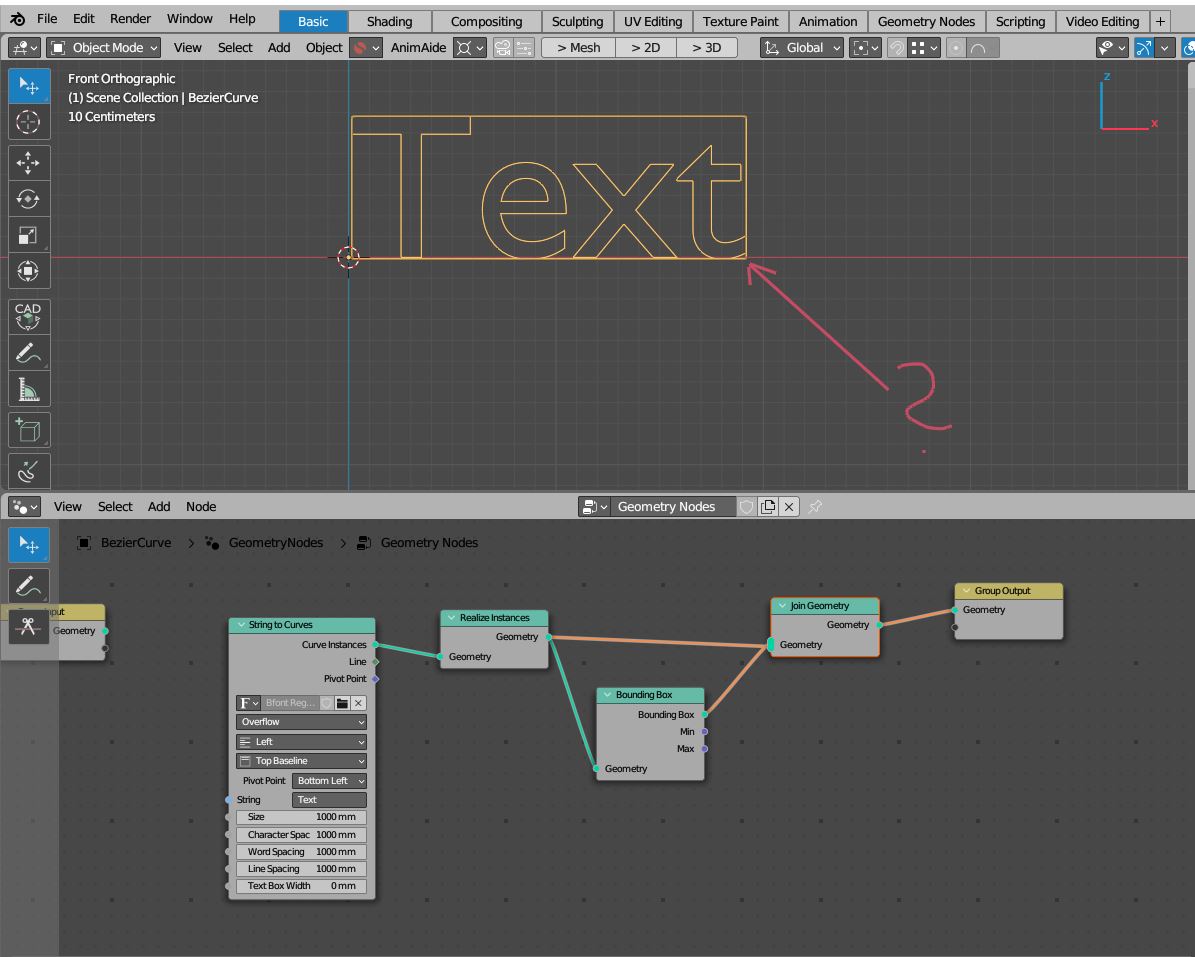Select the node editor Select Box tool
The image size is (1195, 957).
[29, 546]
